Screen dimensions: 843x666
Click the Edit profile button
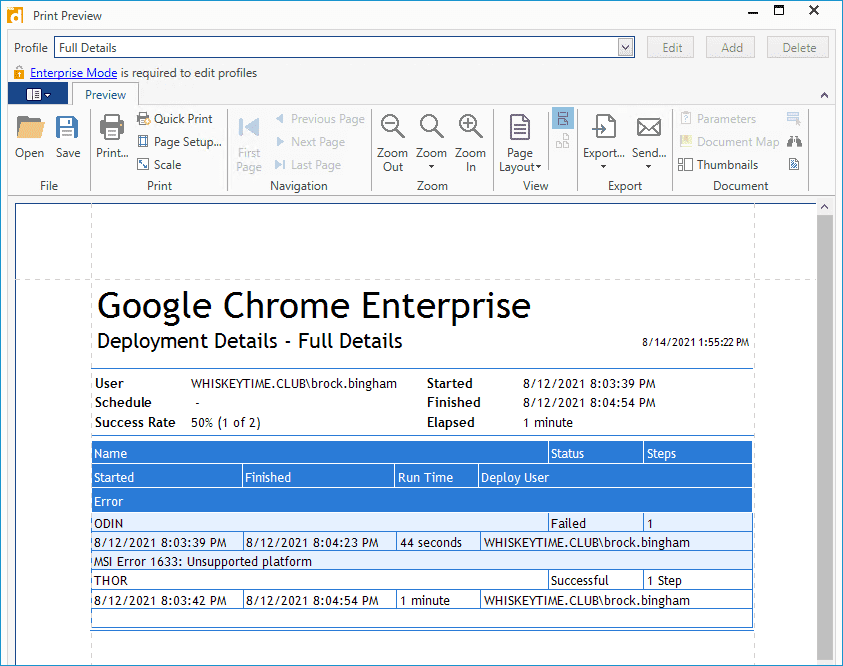671,47
